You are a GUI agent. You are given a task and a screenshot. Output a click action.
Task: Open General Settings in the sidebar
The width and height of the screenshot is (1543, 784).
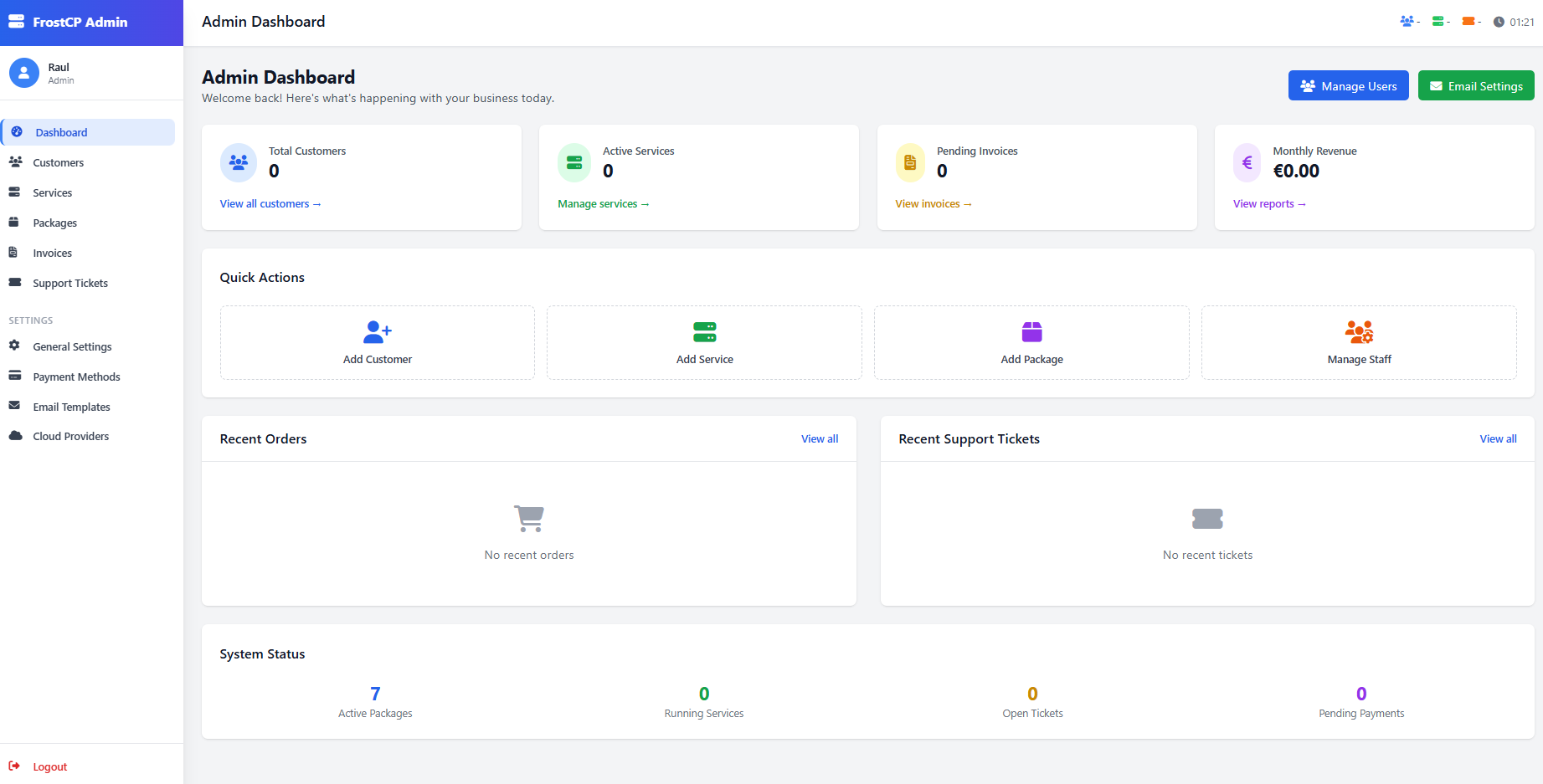click(89, 346)
